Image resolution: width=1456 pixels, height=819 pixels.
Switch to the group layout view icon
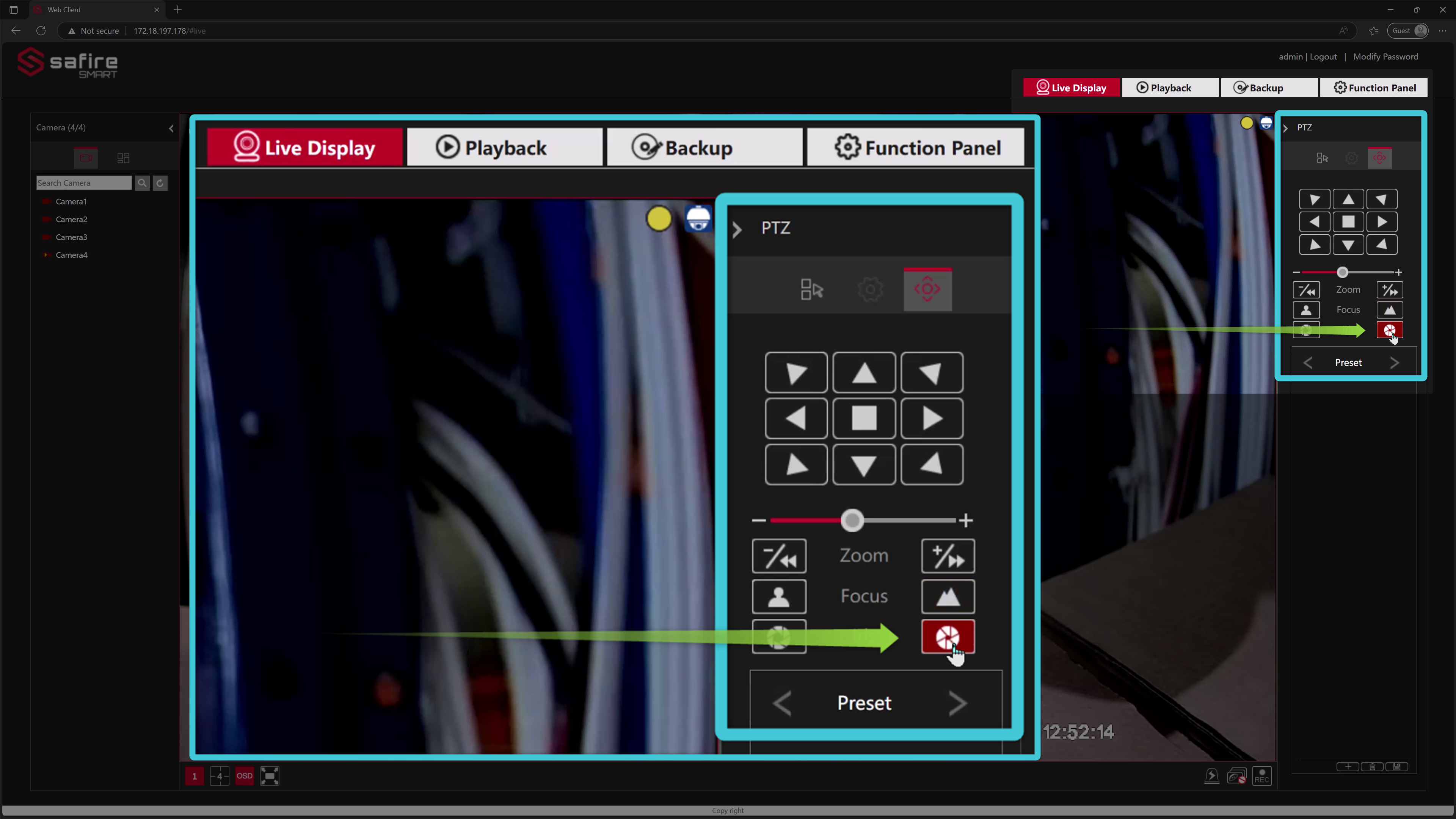123,158
